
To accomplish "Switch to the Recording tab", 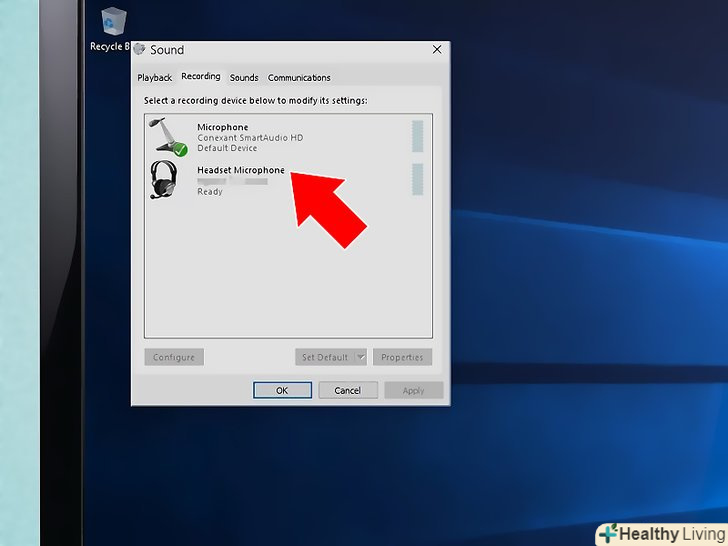I will point(201,77).
